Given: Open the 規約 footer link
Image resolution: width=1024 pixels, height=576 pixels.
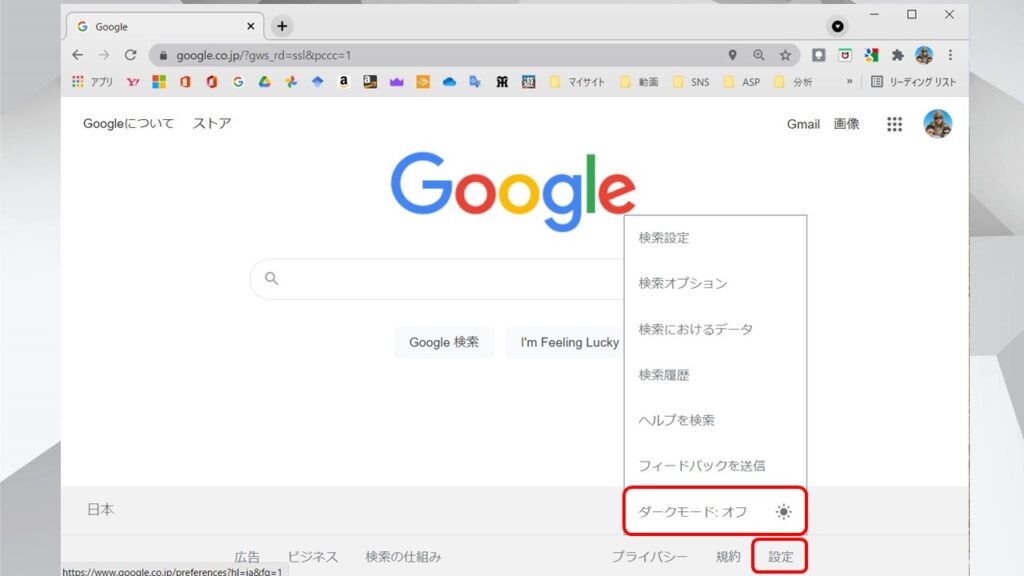Looking at the screenshot, I should pyautogui.click(x=728, y=557).
